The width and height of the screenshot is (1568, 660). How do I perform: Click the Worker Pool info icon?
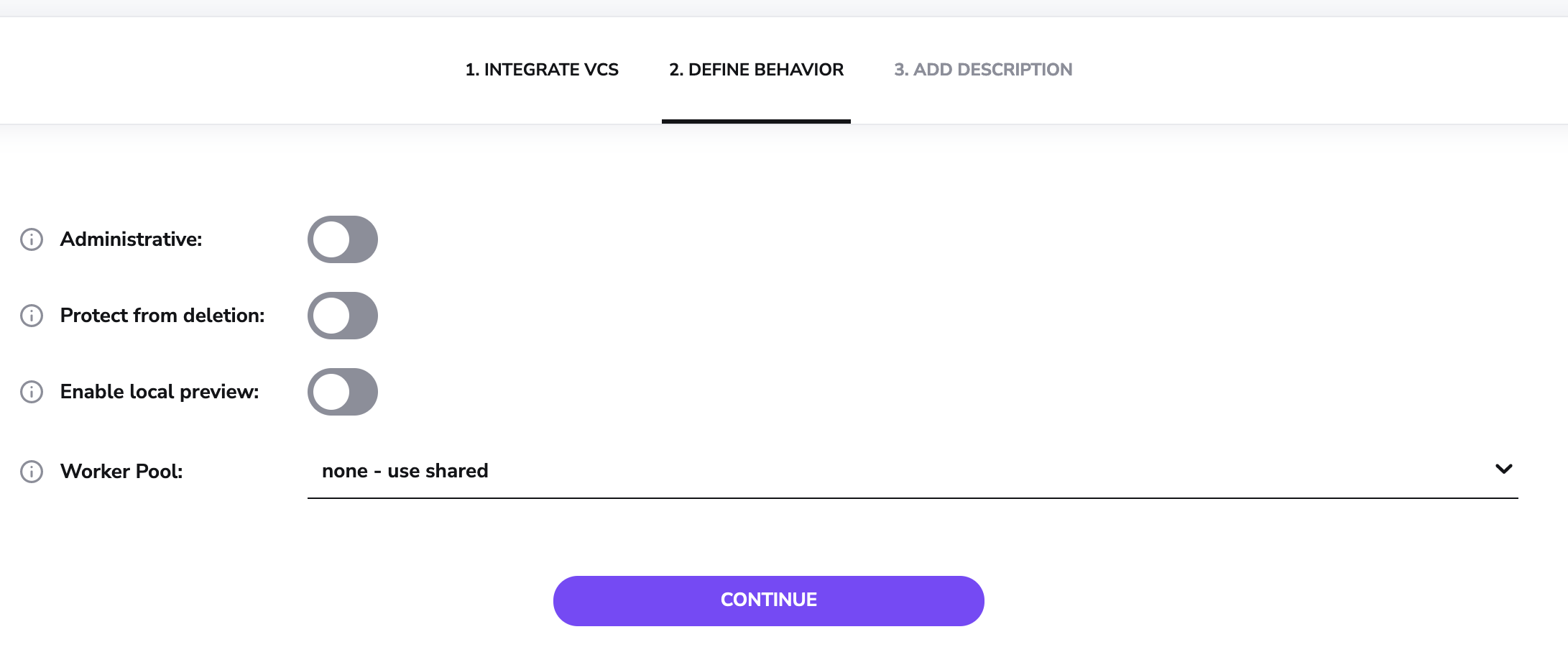pos(32,472)
